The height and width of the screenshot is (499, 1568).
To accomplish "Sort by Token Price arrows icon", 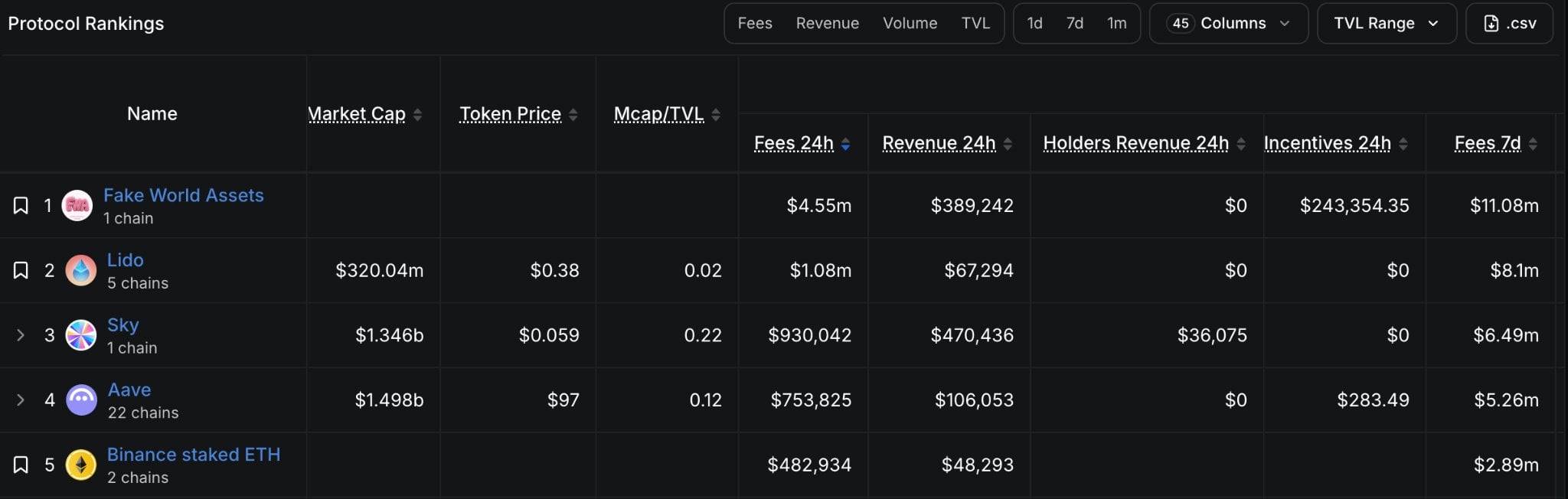I will coord(573,115).
